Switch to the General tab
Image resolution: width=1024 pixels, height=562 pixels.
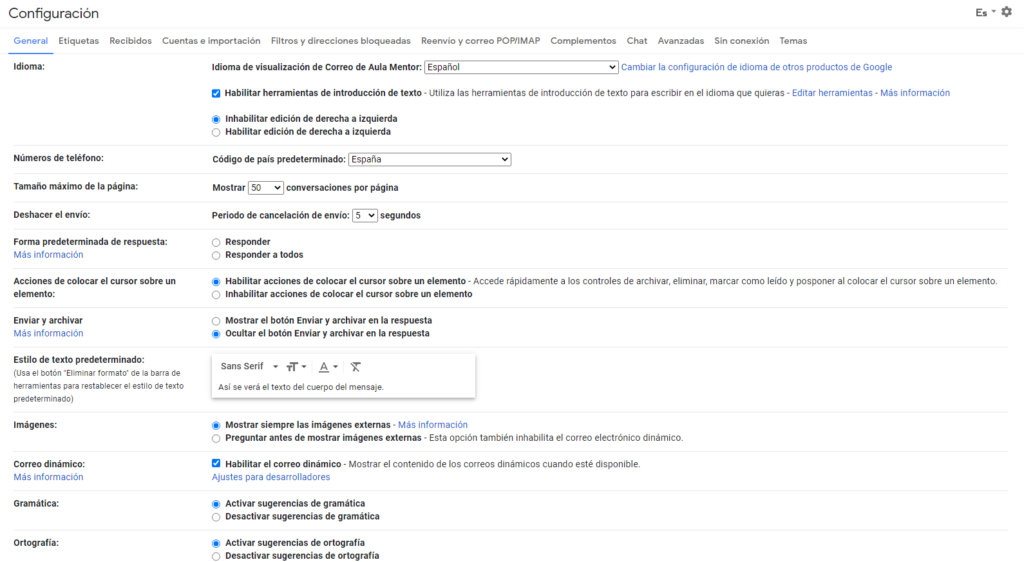(31, 41)
